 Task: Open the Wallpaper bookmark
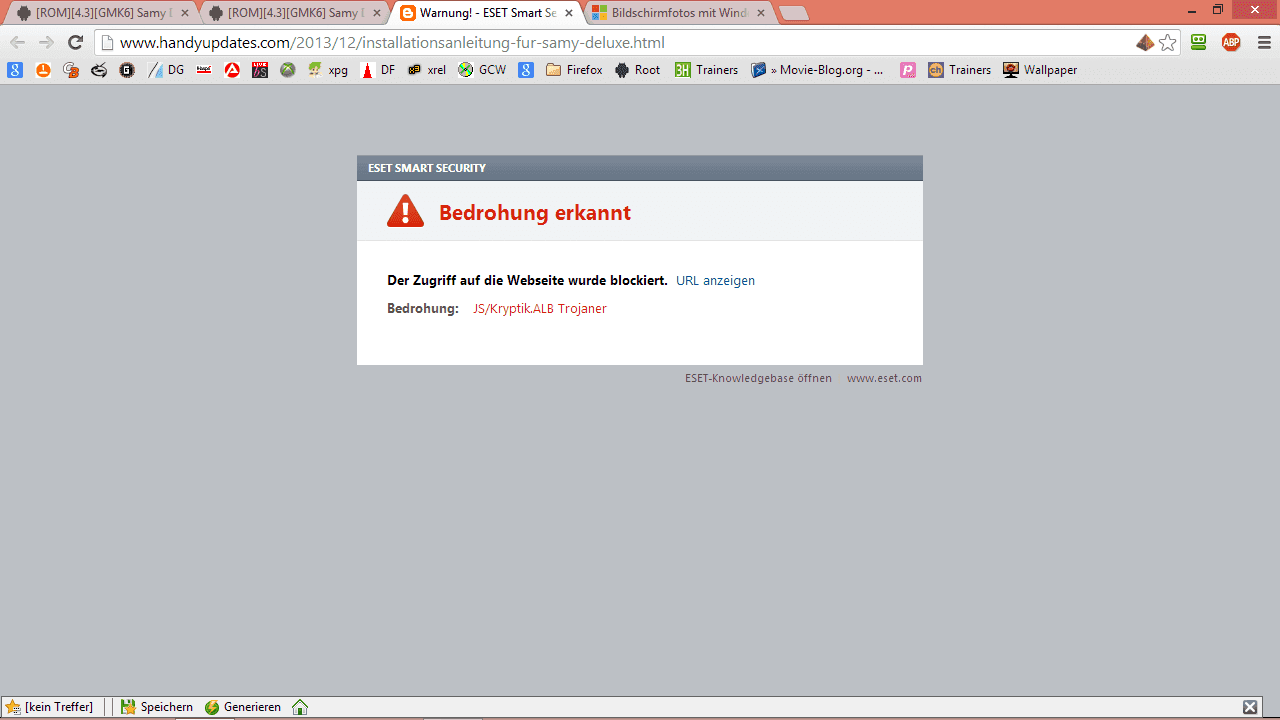[x=1040, y=70]
